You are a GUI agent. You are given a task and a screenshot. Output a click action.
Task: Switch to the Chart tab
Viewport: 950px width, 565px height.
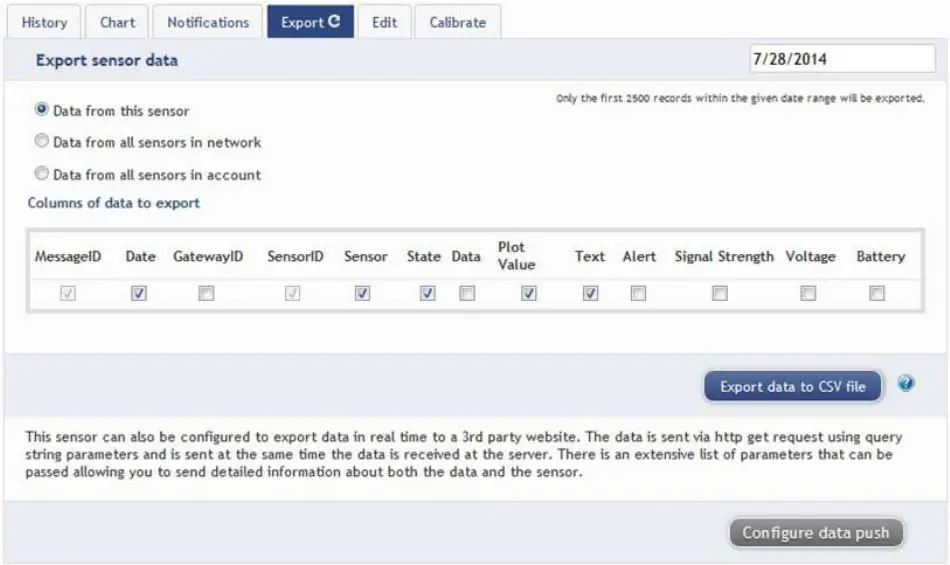pyautogui.click(x=117, y=22)
